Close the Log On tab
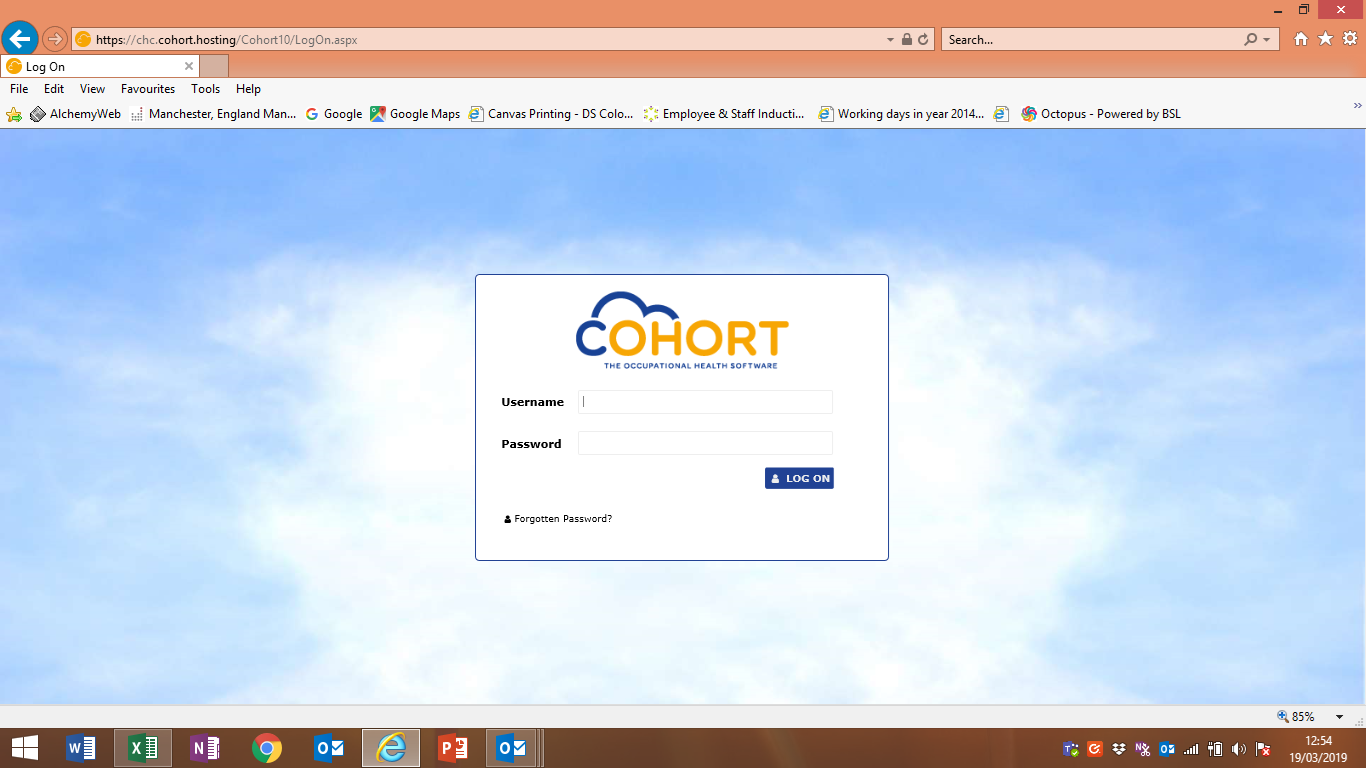Image resolution: width=1366 pixels, height=768 pixels. coord(189,67)
